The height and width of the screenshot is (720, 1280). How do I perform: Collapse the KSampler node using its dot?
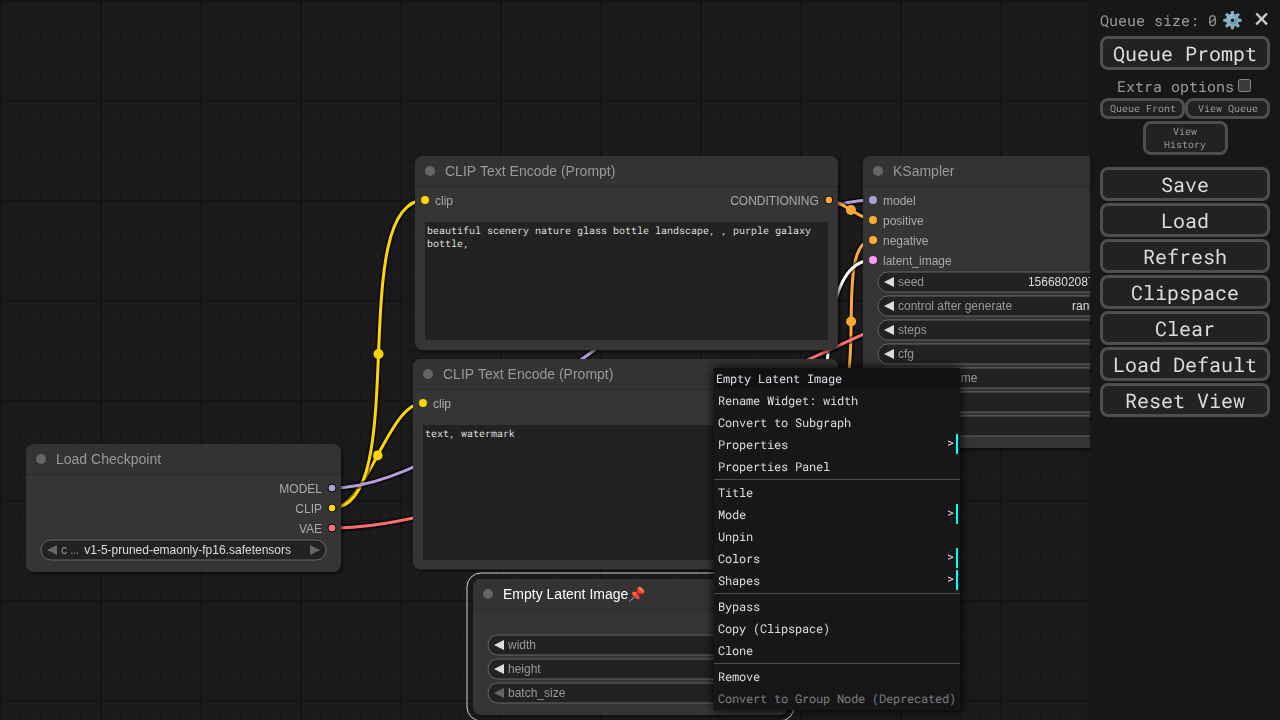pos(878,171)
